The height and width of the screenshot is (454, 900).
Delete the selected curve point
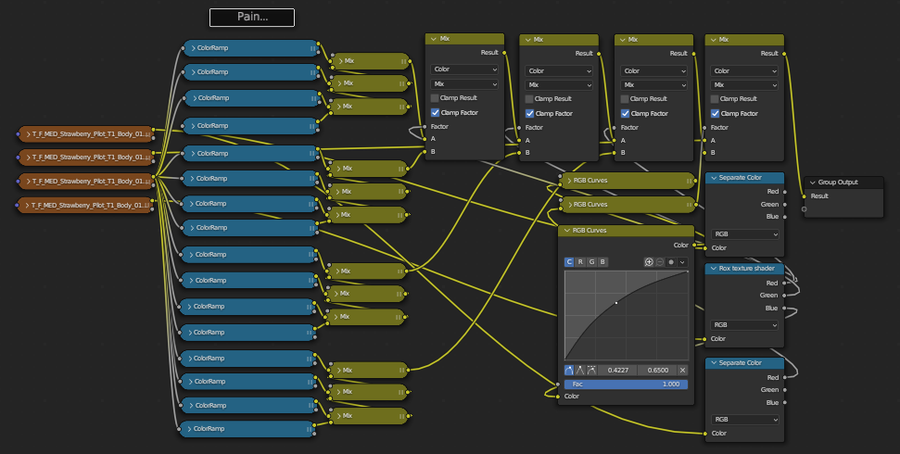[683, 370]
